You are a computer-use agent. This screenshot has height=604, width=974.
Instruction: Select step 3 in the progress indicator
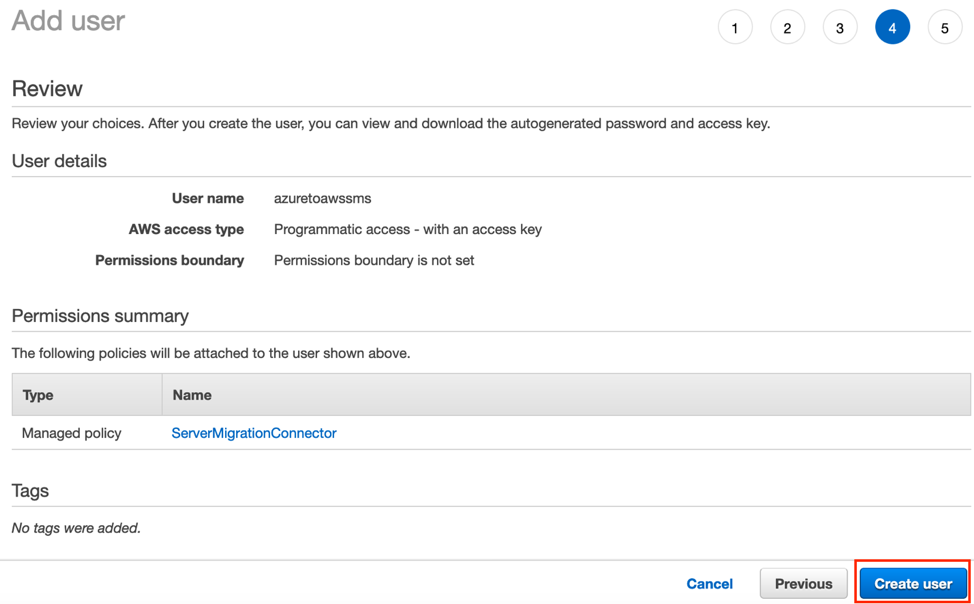[840, 28]
